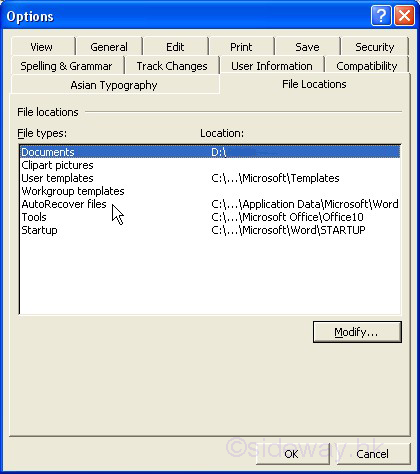Select the Edit tab
This screenshot has width=420, height=474.
pyautogui.click(x=175, y=47)
